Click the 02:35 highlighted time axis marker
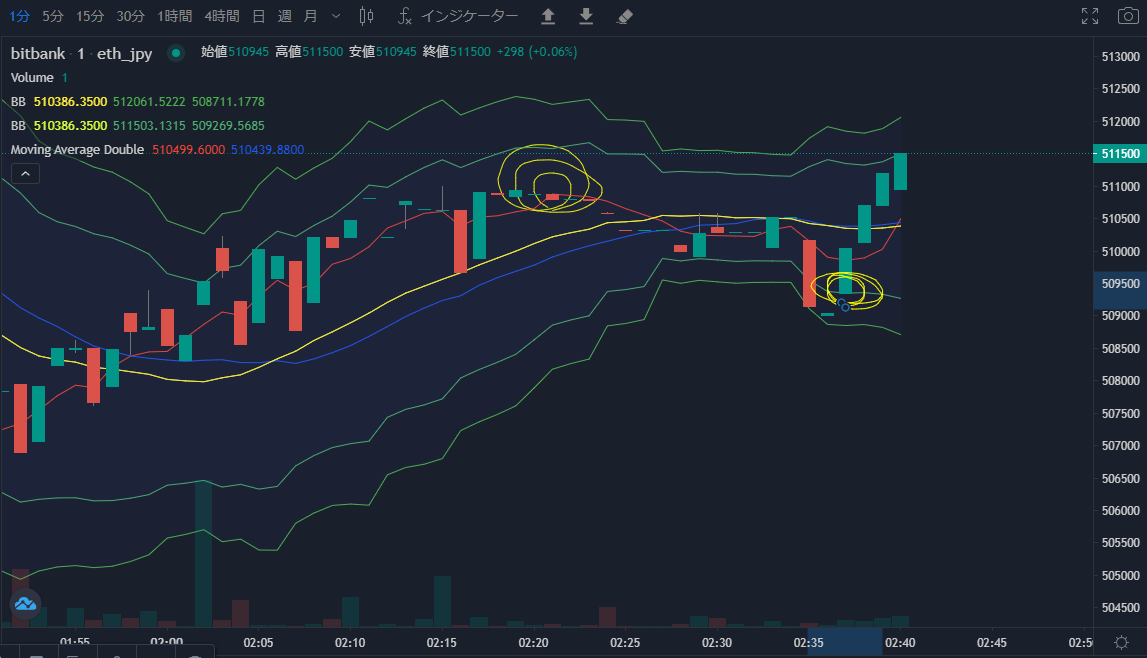 (808, 643)
